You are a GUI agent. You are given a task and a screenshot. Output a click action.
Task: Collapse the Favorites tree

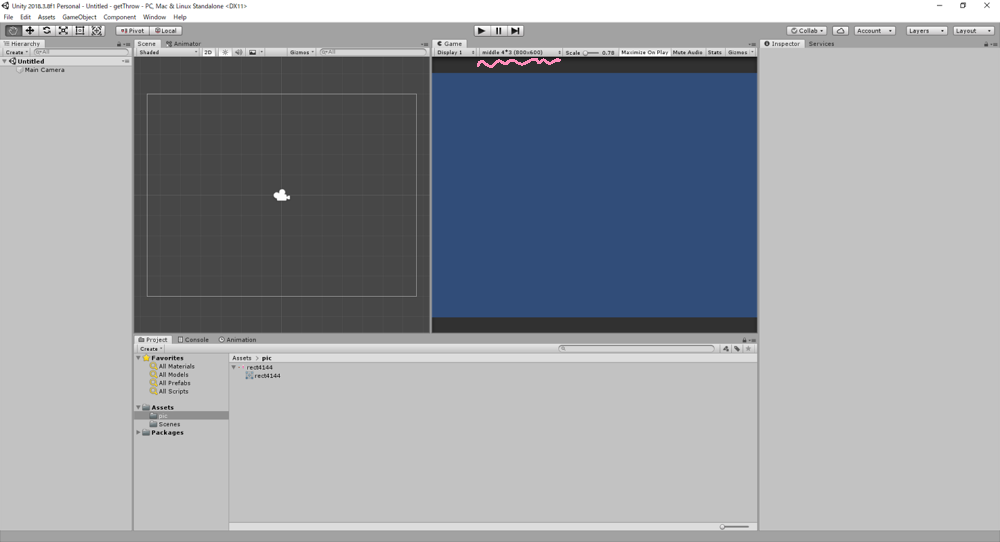(138, 358)
